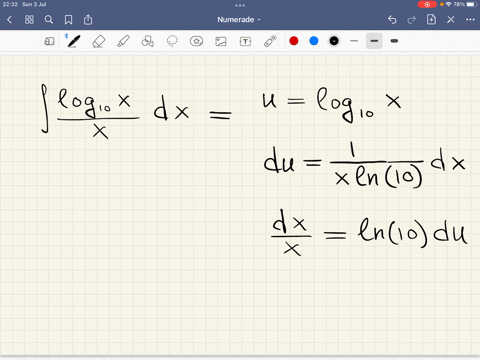The height and width of the screenshot is (360, 480).
Task: Tap the Wi-Fi status icon in the status bar
Action: click(x=448, y=4)
